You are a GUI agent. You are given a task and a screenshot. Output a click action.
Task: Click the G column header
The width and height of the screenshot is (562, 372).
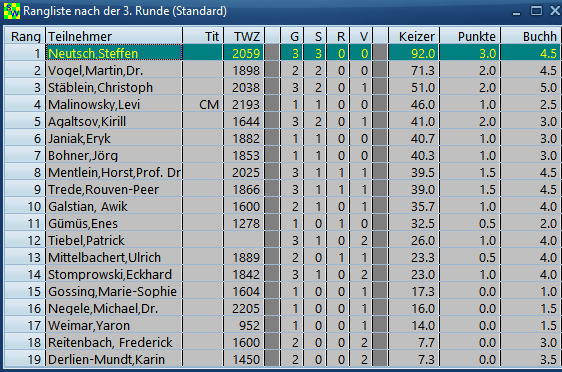(x=292, y=36)
